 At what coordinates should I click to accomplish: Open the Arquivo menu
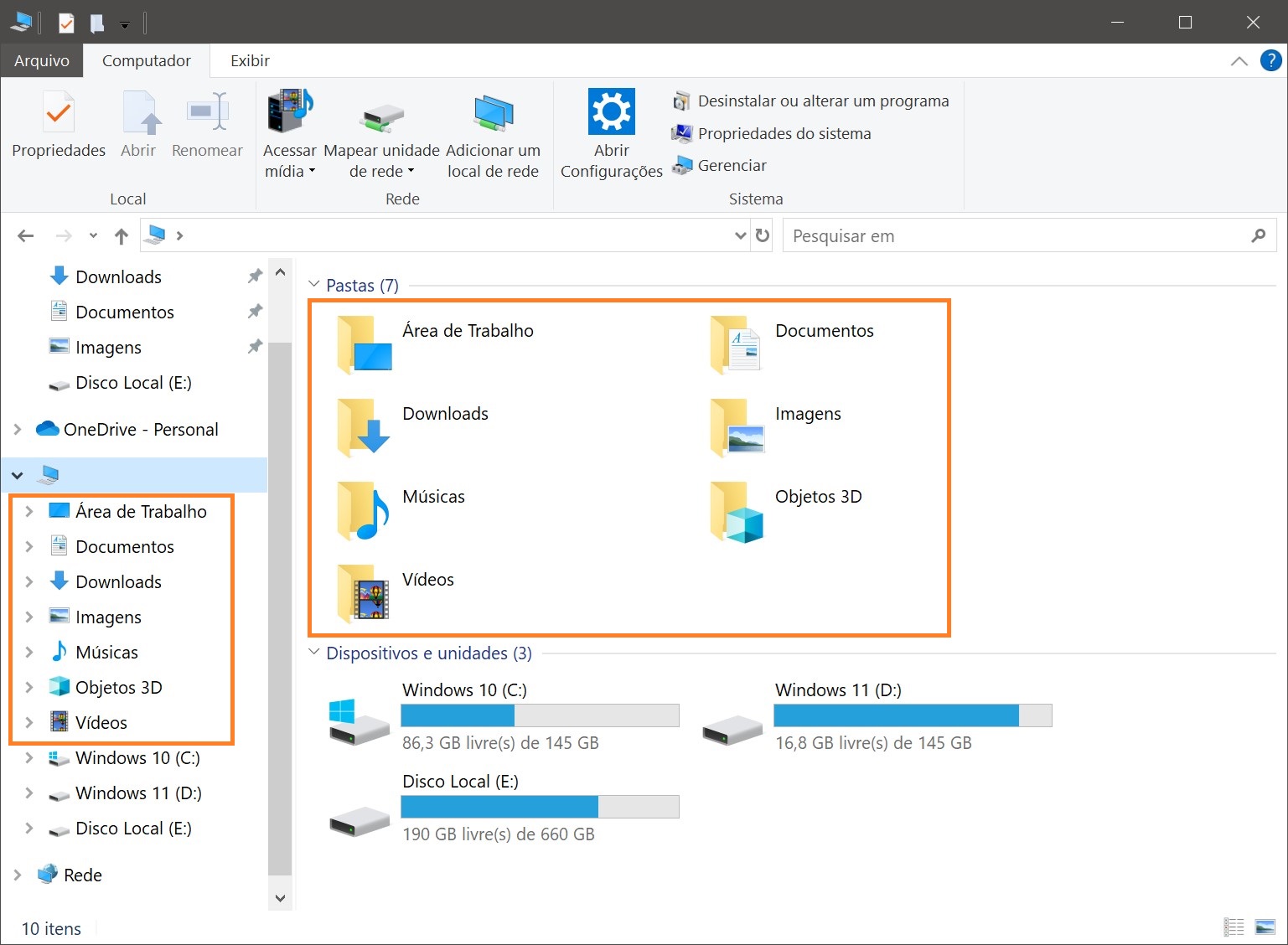point(42,60)
